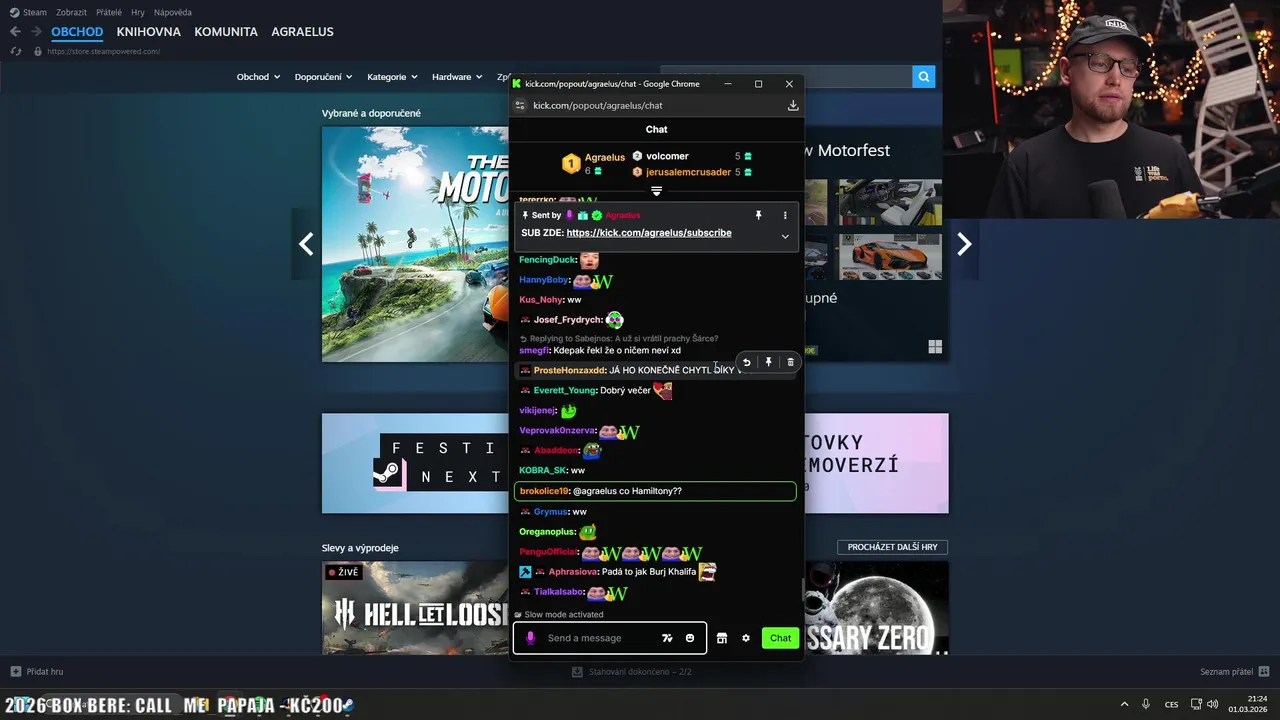The image size is (1280, 720).
Task: Open The Crew Motorfest featured image
Action: [x=415, y=244]
